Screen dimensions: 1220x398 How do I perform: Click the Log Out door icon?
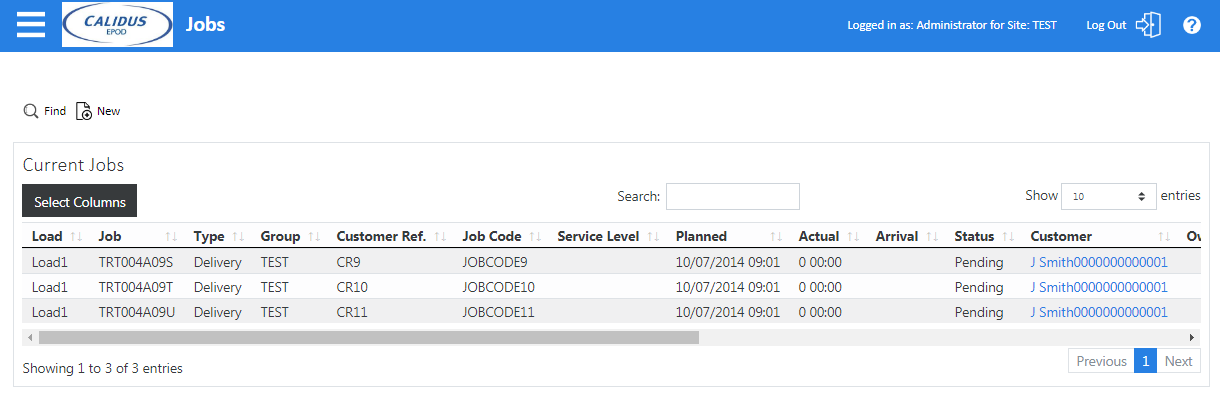click(1149, 25)
